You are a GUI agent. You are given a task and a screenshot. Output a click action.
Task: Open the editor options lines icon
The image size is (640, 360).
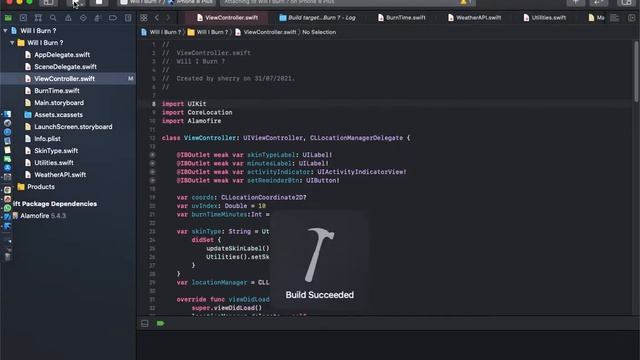pos(615,18)
